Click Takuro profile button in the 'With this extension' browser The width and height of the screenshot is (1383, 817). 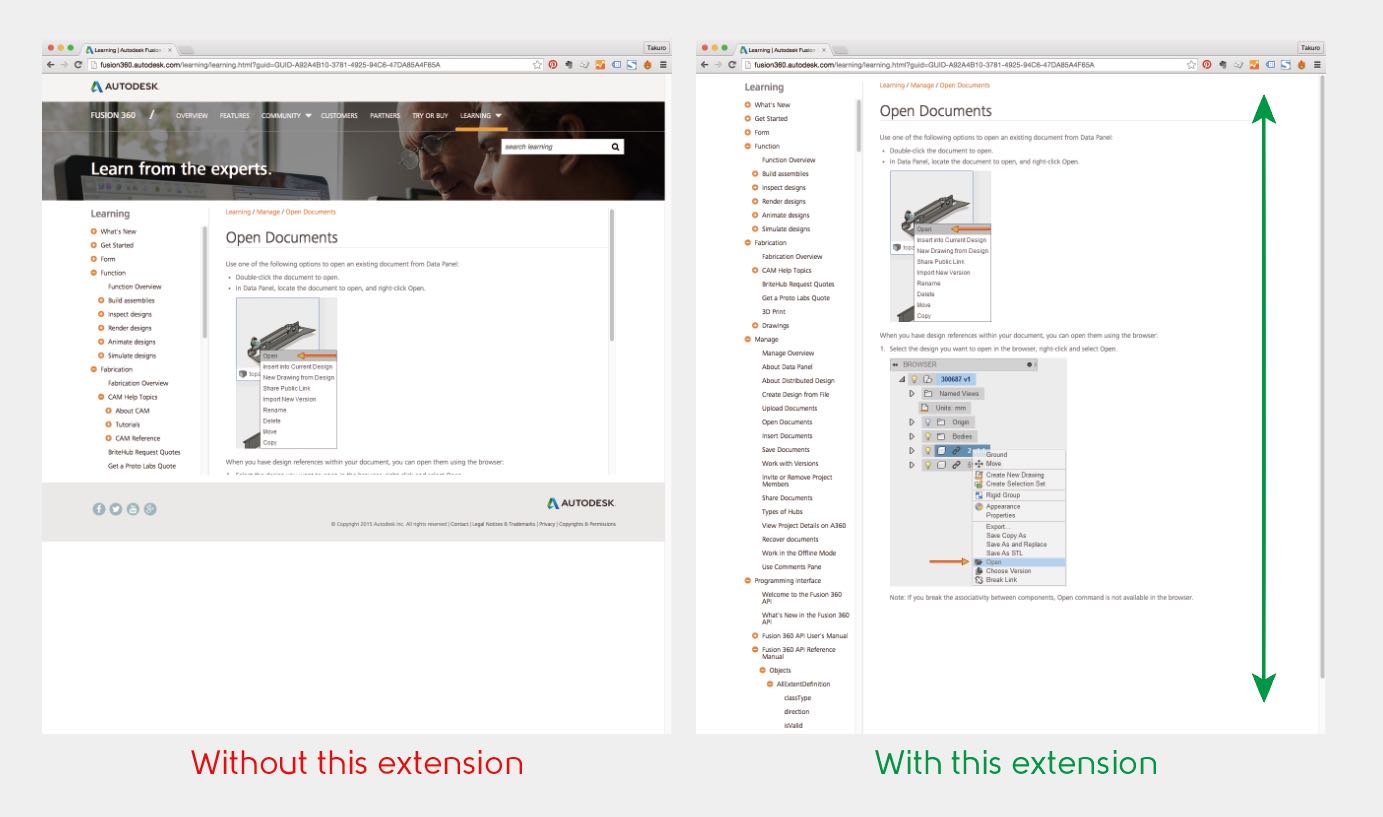click(1309, 48)
